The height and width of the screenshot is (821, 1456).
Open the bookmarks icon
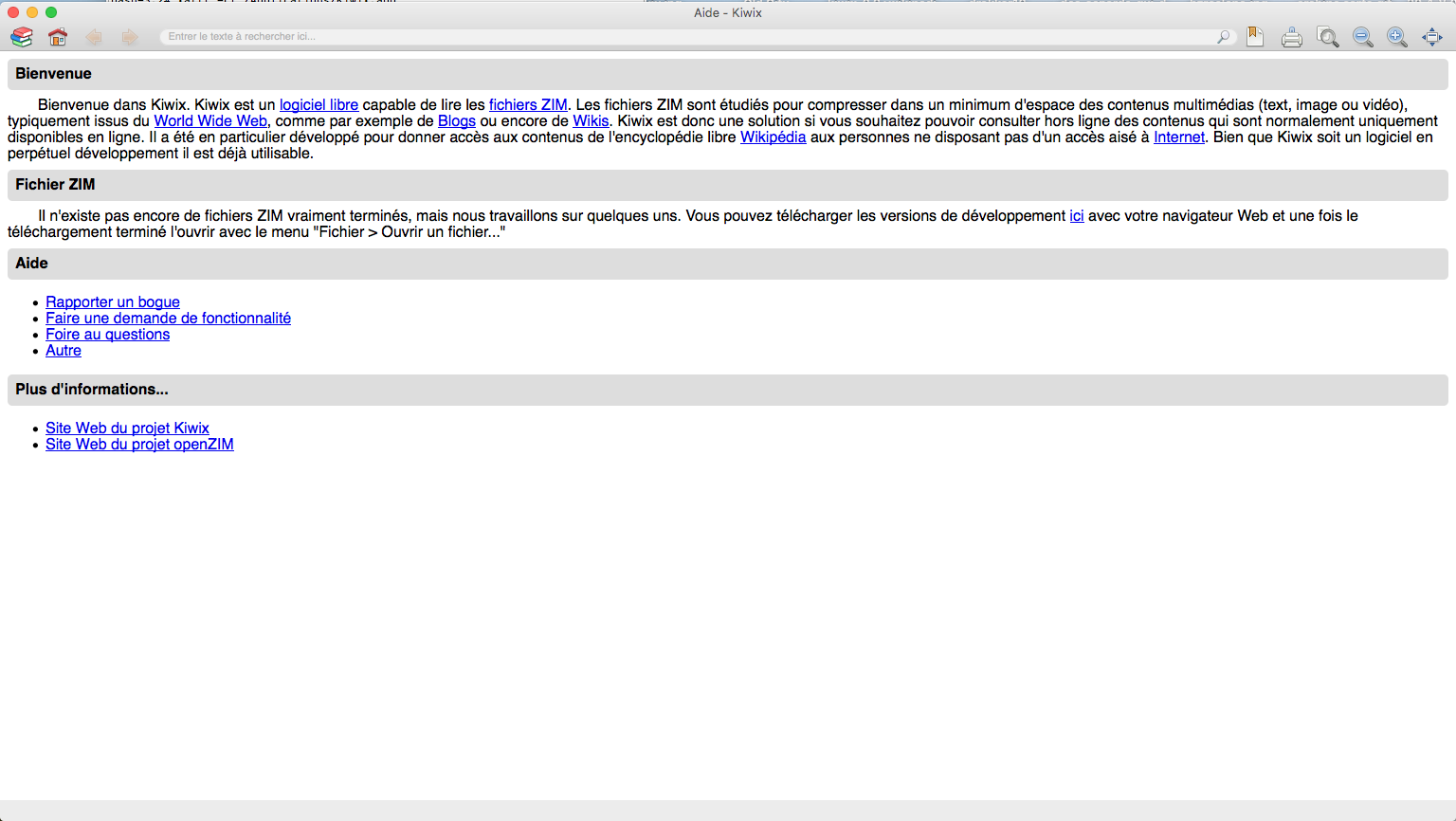click(1255, 37)
